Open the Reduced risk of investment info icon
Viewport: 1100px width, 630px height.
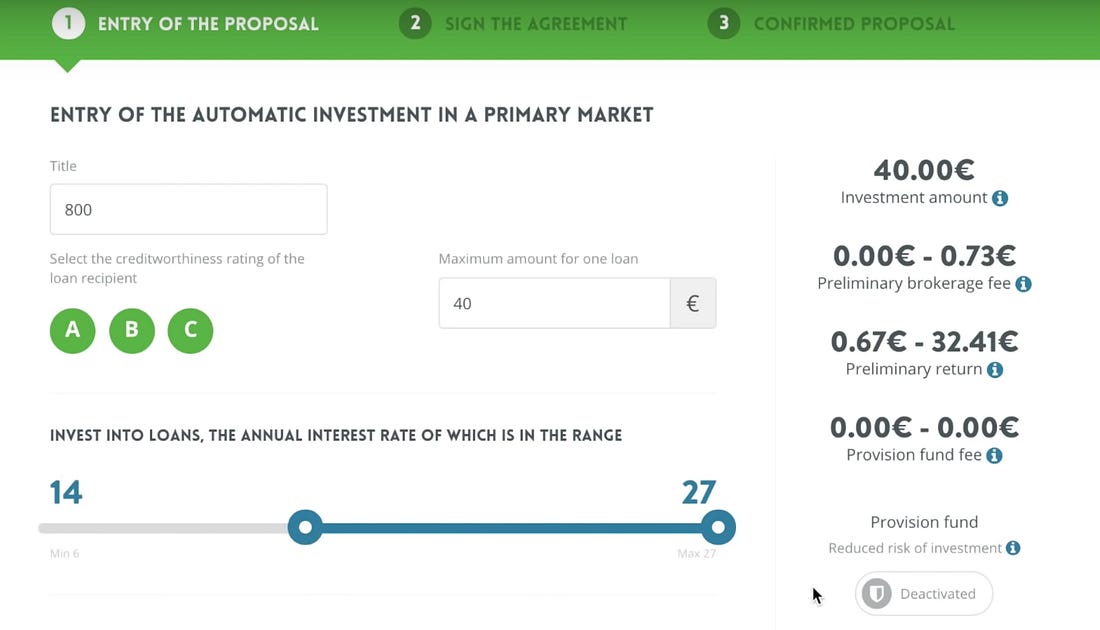click(x=1012, y=548)
